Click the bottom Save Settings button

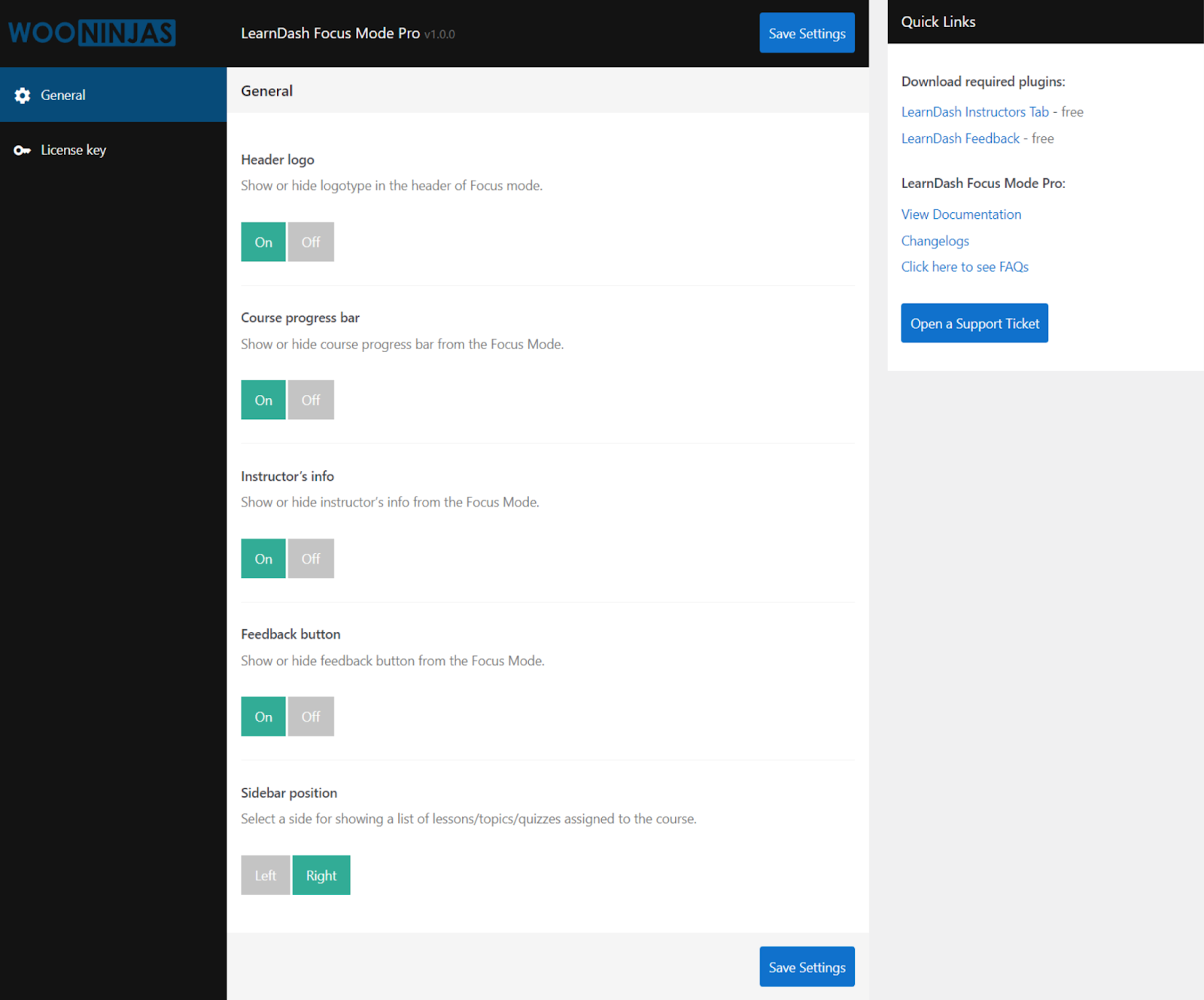pos(807,967)
